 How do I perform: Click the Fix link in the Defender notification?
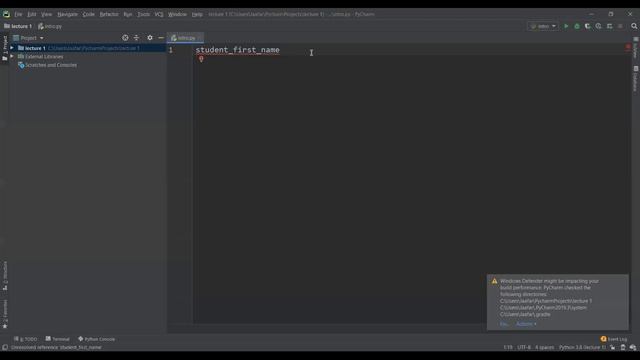pos(504,324)
